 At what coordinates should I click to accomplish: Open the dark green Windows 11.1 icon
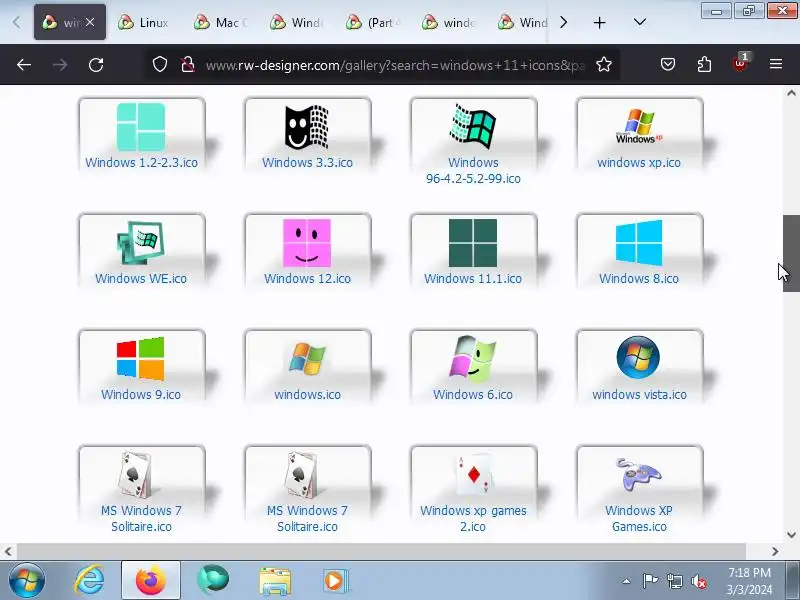point(473,243)
